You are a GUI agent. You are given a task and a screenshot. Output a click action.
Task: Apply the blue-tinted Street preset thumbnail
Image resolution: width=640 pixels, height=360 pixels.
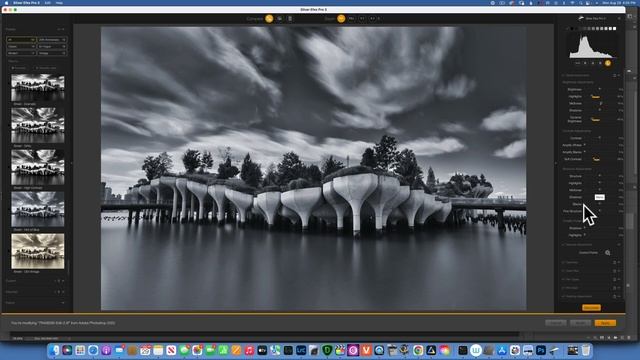point(38,209)
